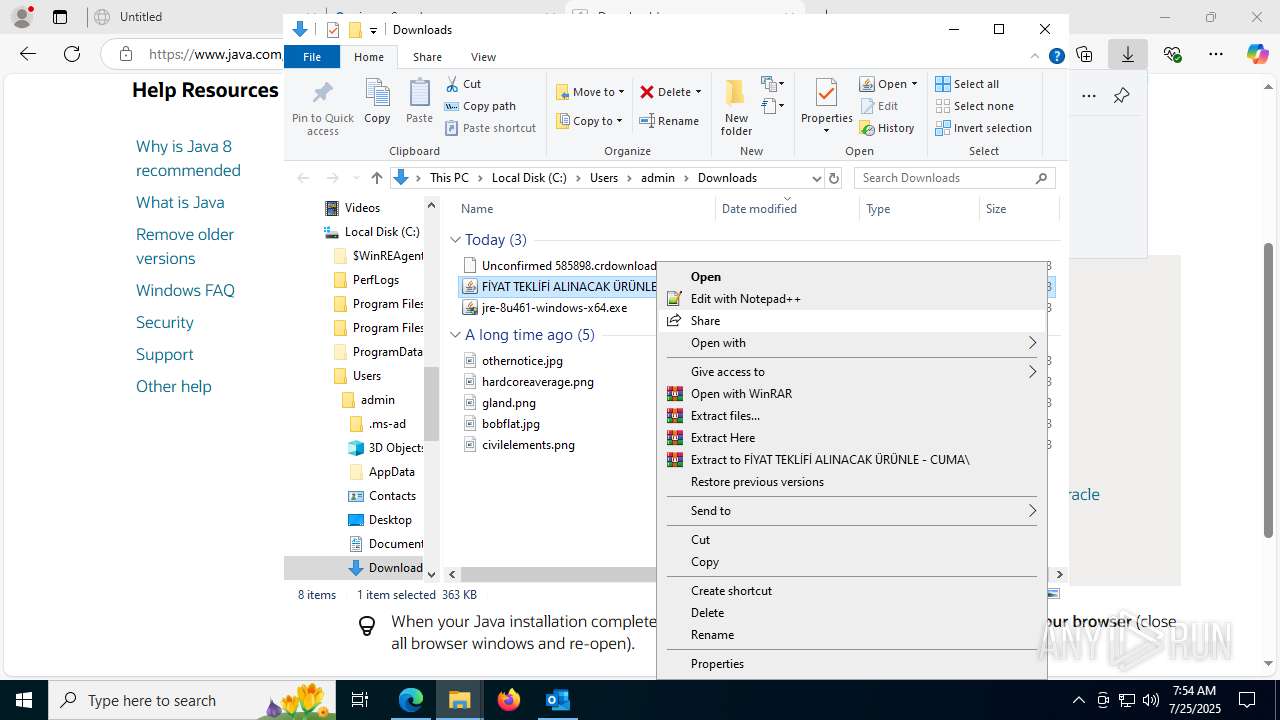
Task: Expand the Open with submenu
Action: [x=851, y=343]
